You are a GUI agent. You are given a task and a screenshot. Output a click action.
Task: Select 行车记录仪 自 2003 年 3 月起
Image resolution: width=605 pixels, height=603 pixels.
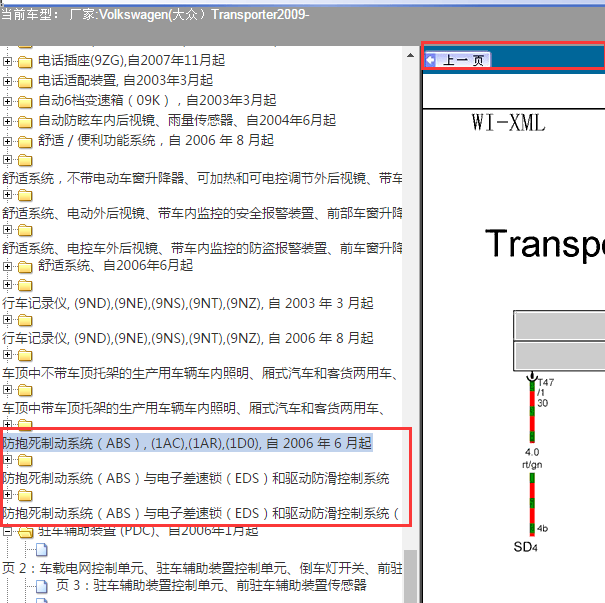(188, 303)
